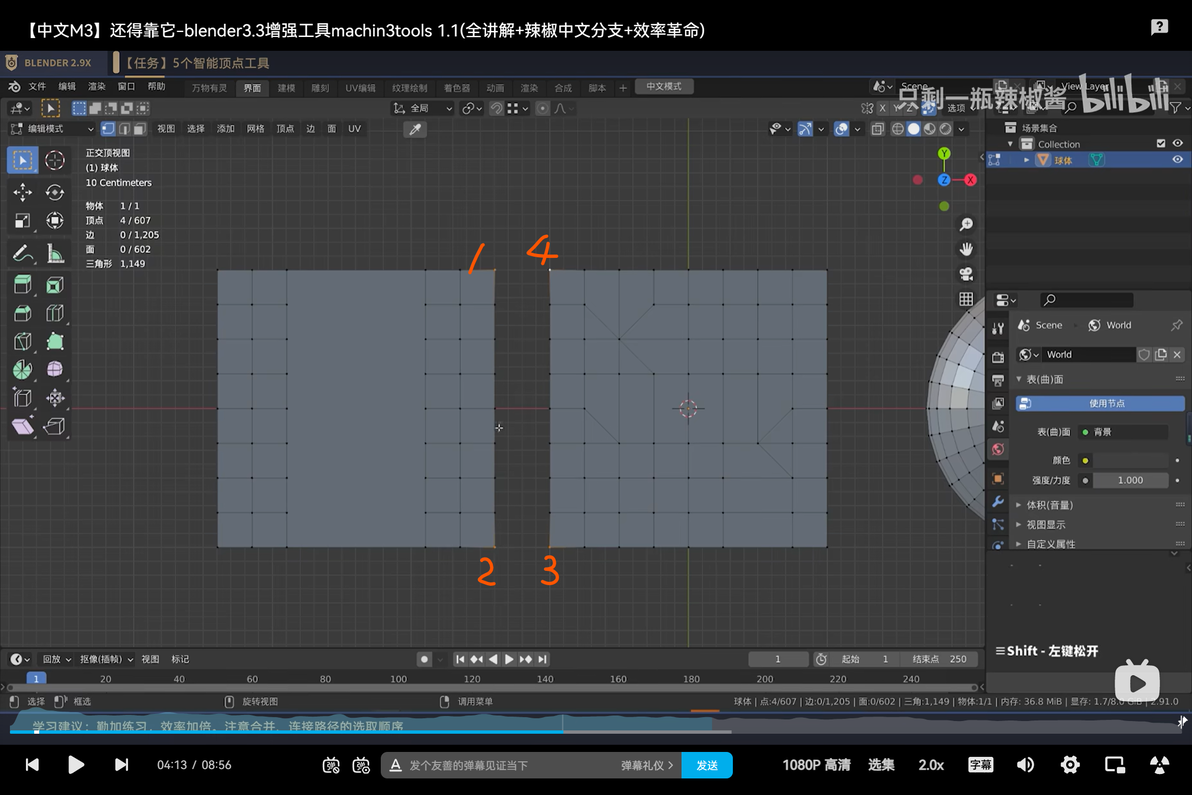Screen dimensions: 1192x795
Task: Select the Knife tool
Action: pyautogui.click(x=22, y=341)
